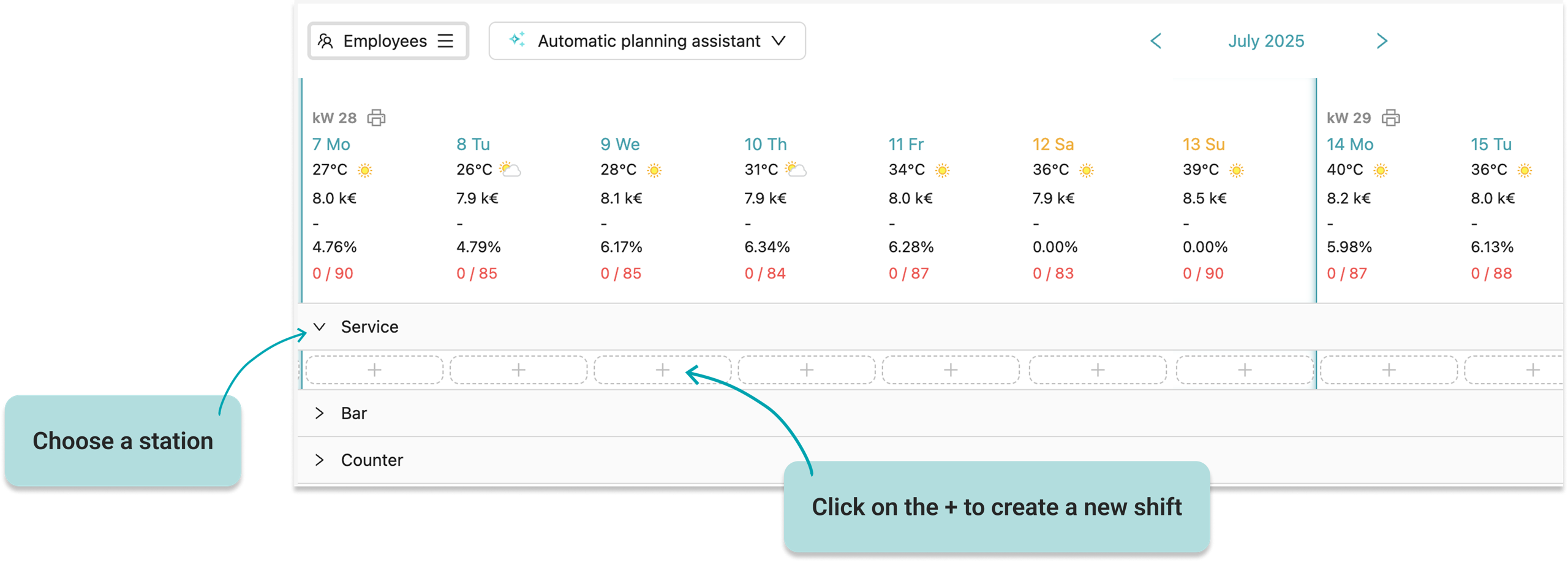Print the kW 29 week schedule
This screenshot has height=562, width=1568.
(1390, 118)
